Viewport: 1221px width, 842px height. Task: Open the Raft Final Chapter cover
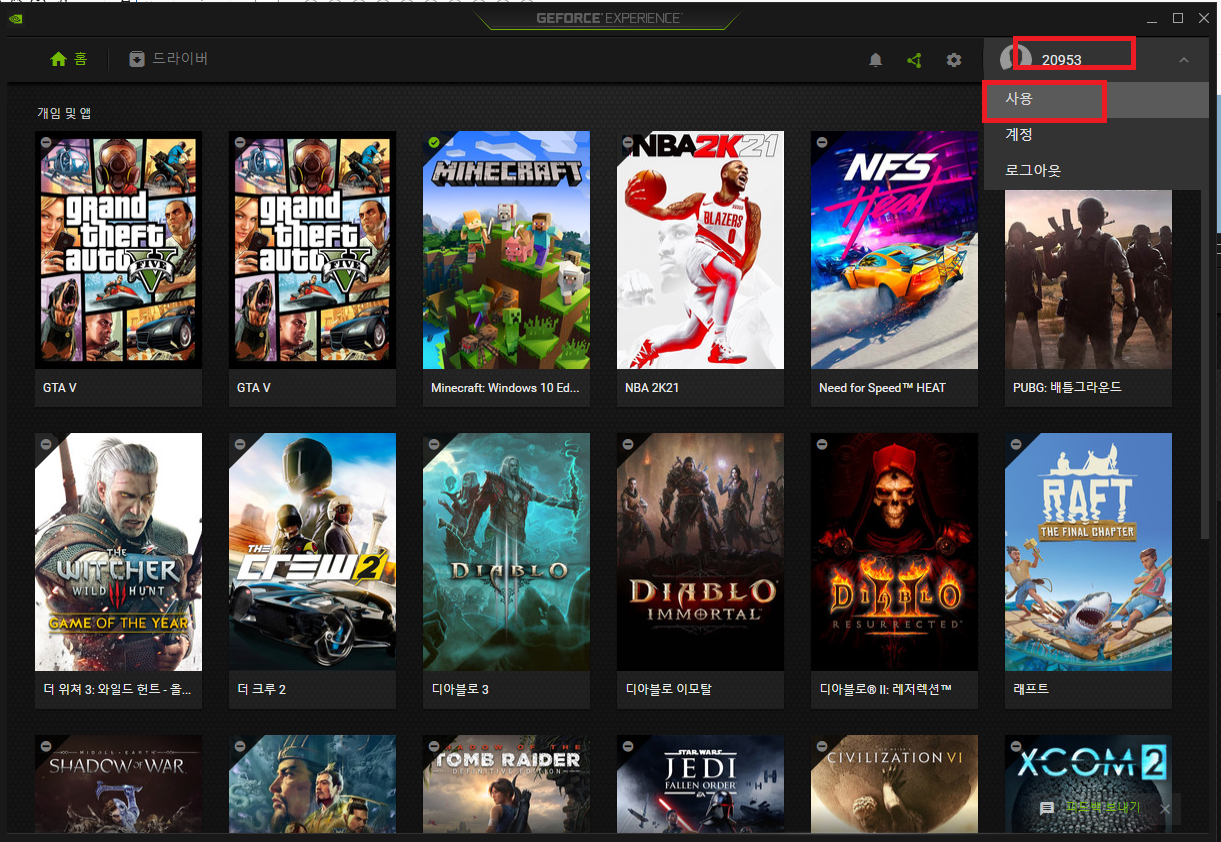[x=1088, y=552]
